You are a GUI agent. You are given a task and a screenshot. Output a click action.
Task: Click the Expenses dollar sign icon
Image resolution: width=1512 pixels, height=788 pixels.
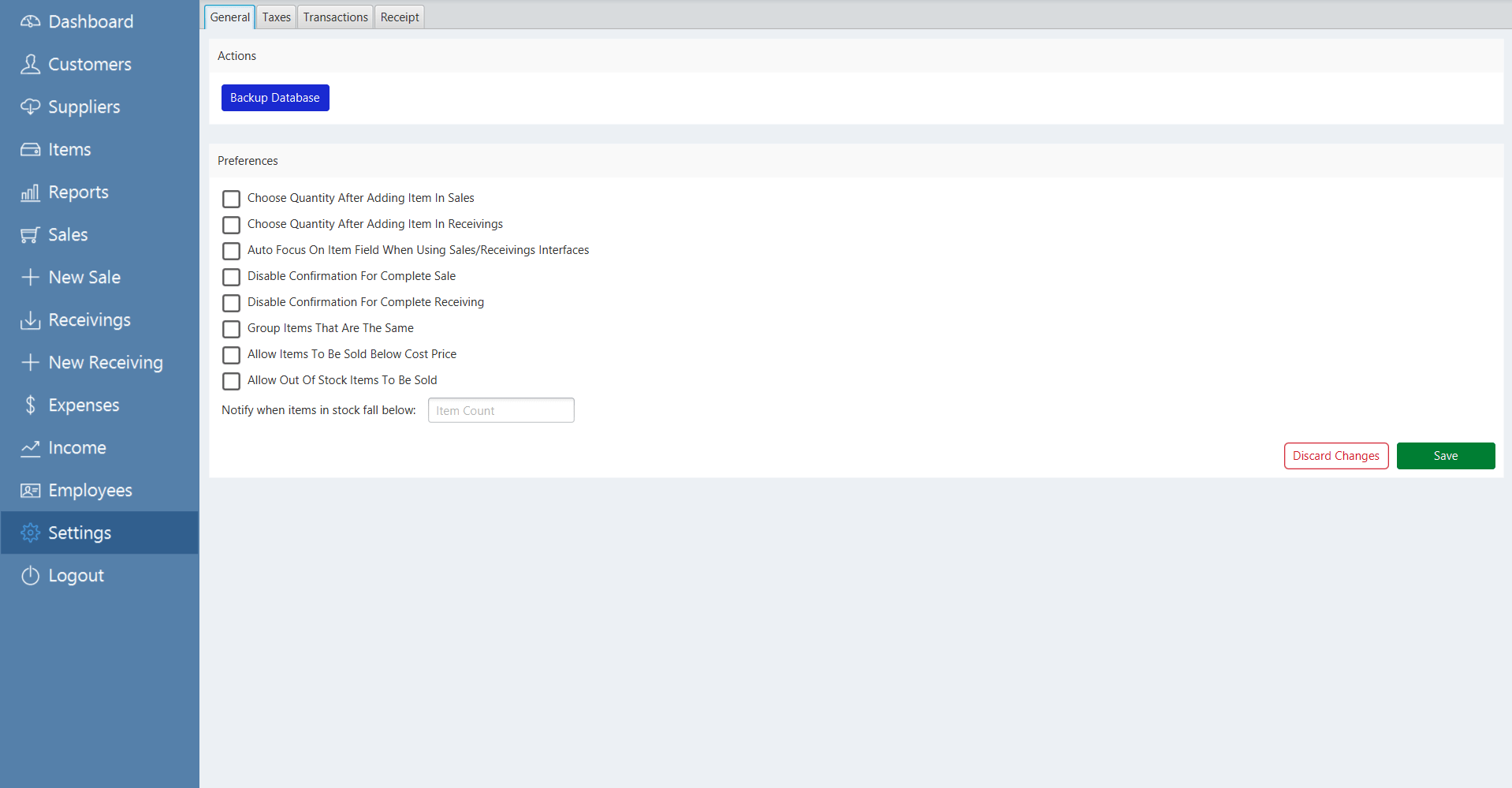[x=30, y=405]
